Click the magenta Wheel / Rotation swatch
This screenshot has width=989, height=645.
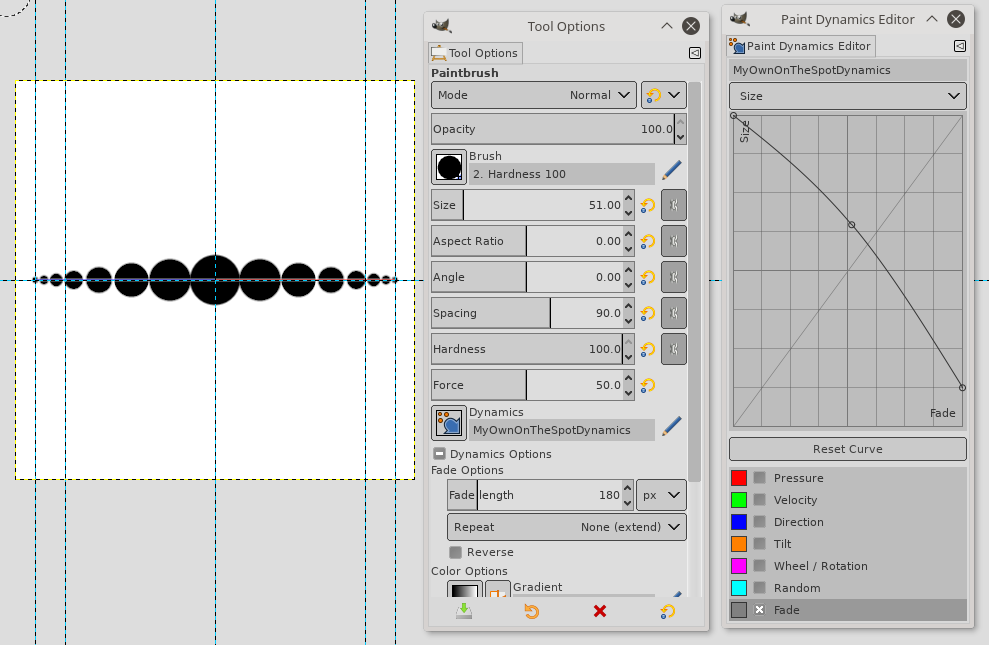(x=739, y=566)
